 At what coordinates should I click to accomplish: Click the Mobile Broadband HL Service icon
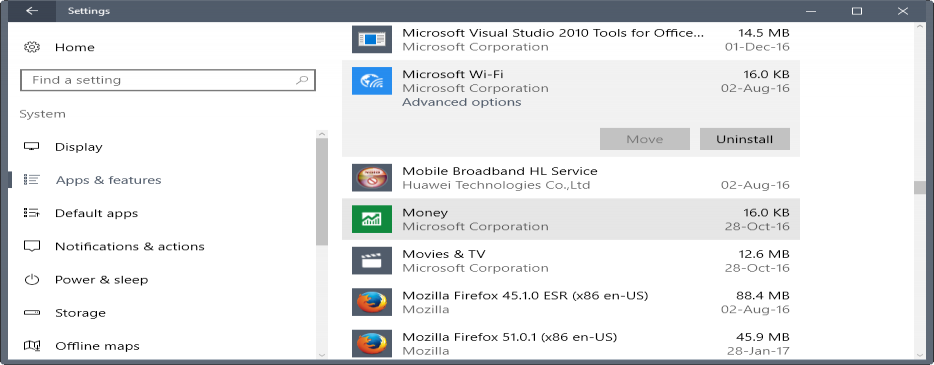tap(372, 177)
